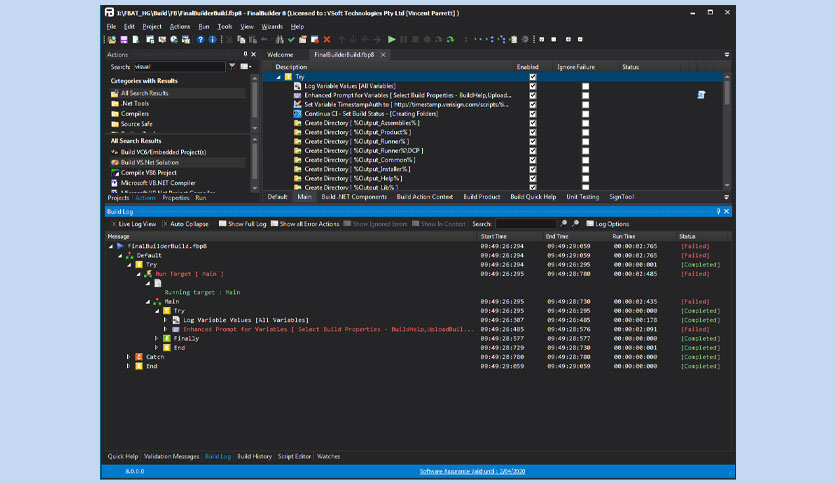Toggle the Enabled checkbox for the Try action
This screenshot has width=836, height=484.
point(533,77)
